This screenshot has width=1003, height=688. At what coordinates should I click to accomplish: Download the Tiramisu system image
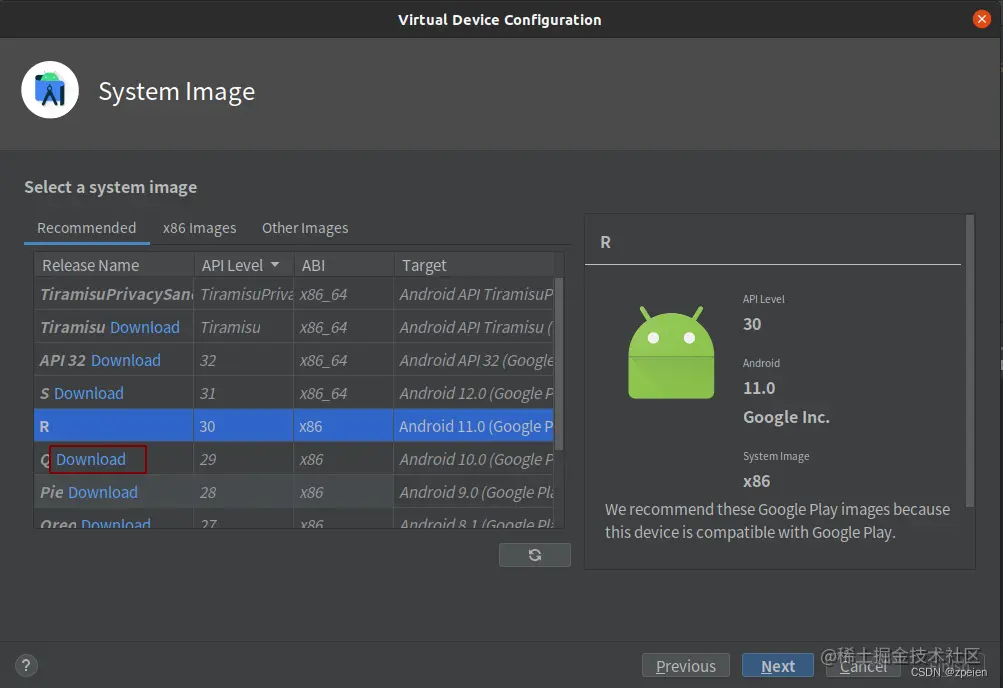pos(145,327)
